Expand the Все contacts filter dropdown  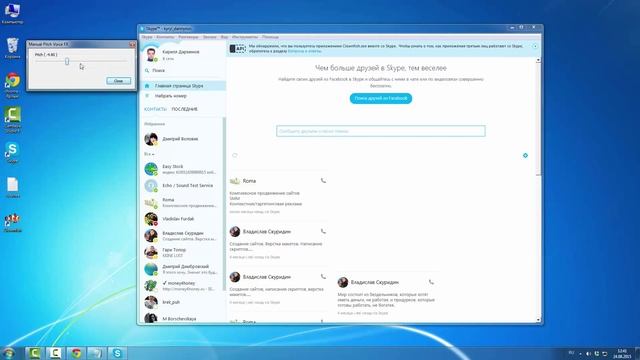click(x=149, y=154)
